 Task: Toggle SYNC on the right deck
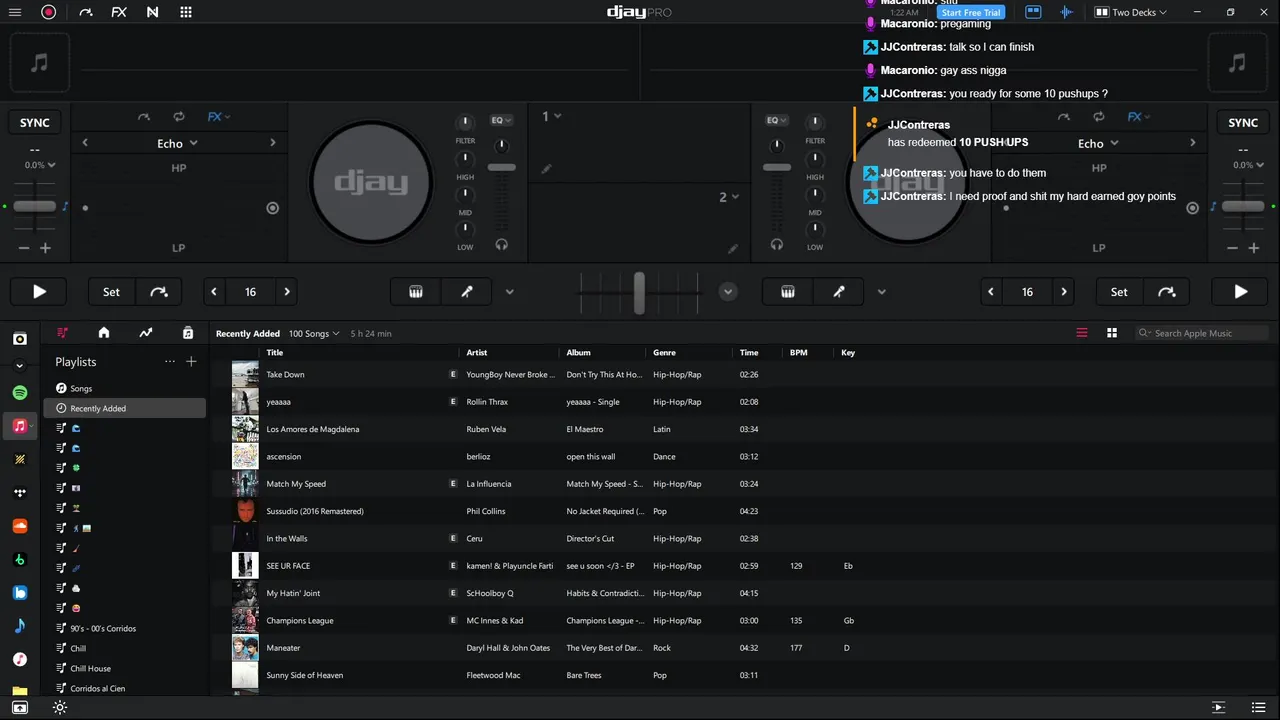(1243, 123)
